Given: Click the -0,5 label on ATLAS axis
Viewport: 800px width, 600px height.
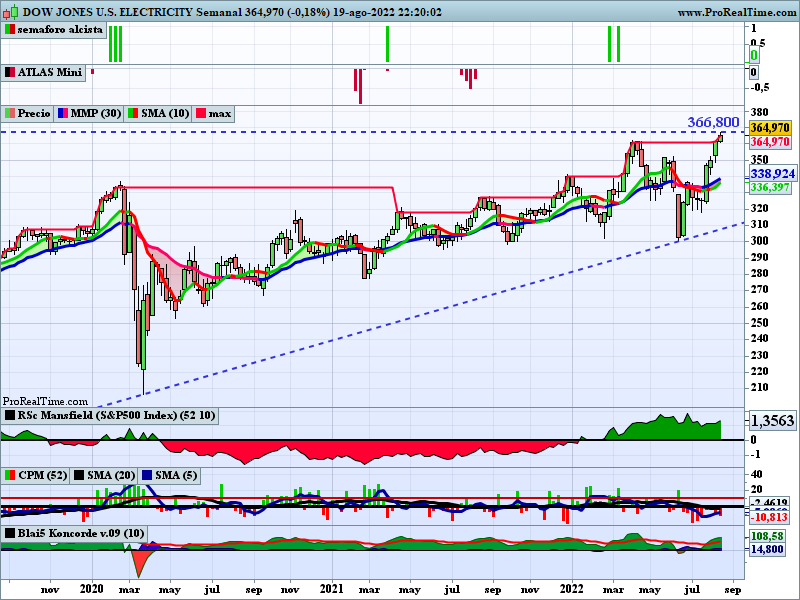Looking at the screenshot, I should point(761,88).
